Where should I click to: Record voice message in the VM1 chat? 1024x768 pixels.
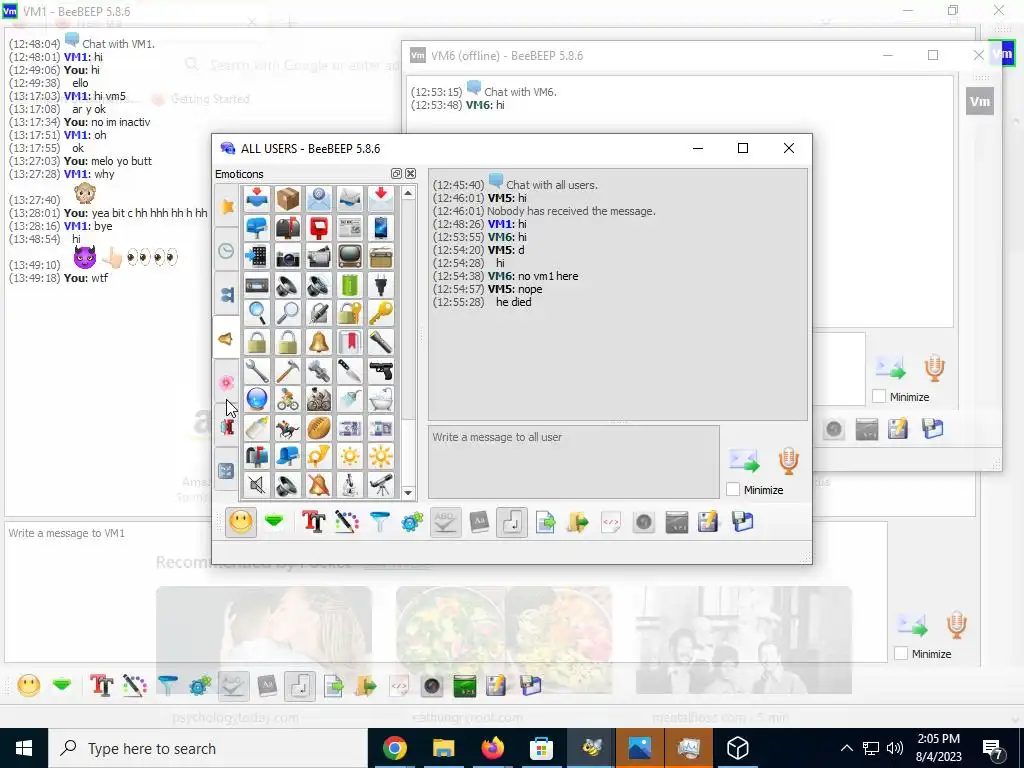[x=956, y=625]
